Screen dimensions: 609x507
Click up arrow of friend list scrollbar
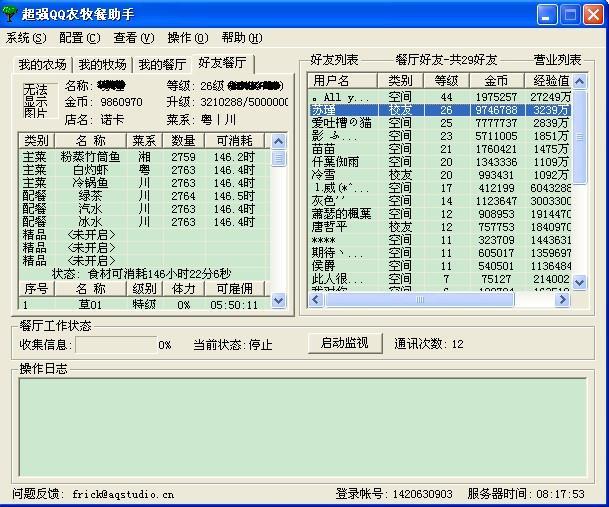tap(579, 81)
